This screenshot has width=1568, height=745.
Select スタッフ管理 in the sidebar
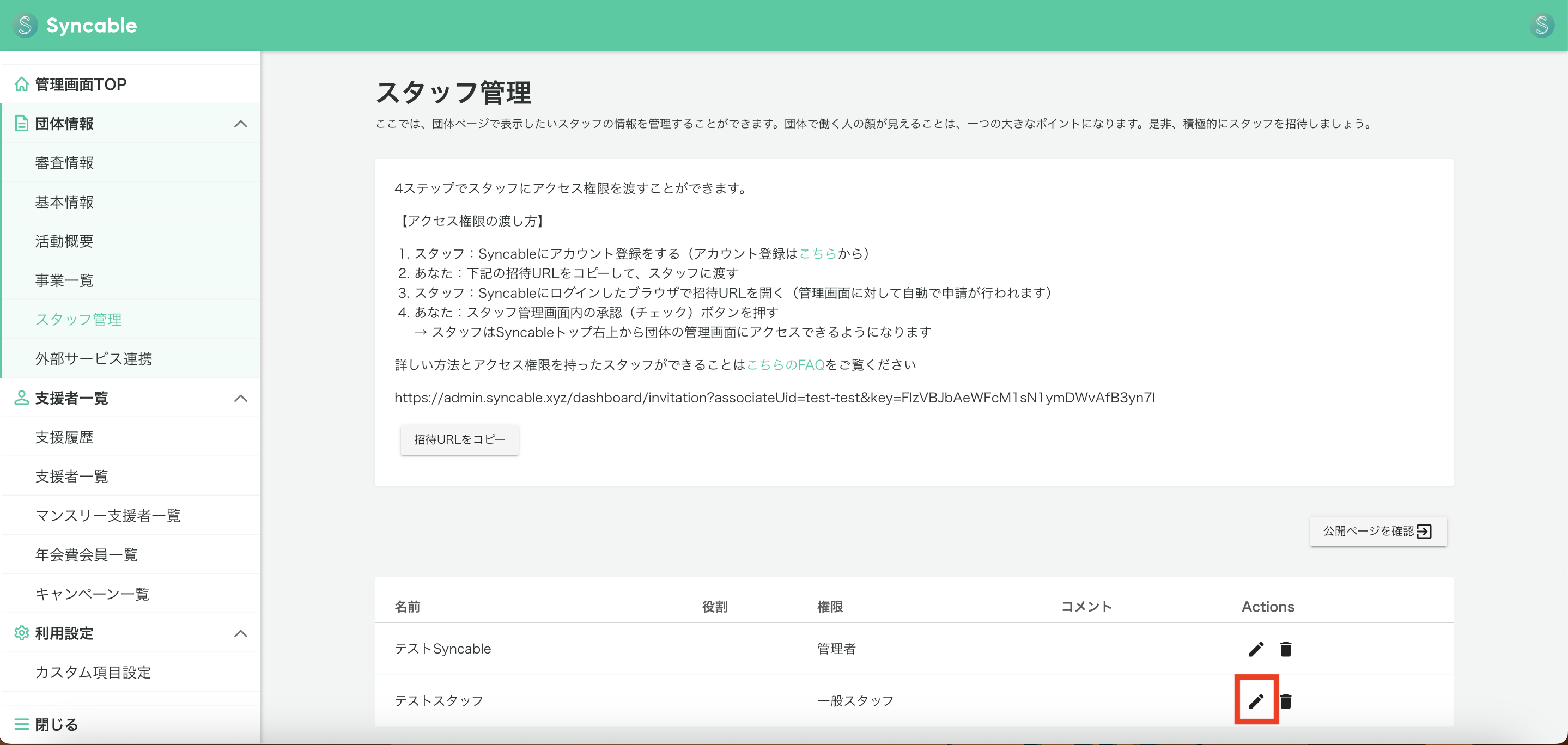pos(78,319)
